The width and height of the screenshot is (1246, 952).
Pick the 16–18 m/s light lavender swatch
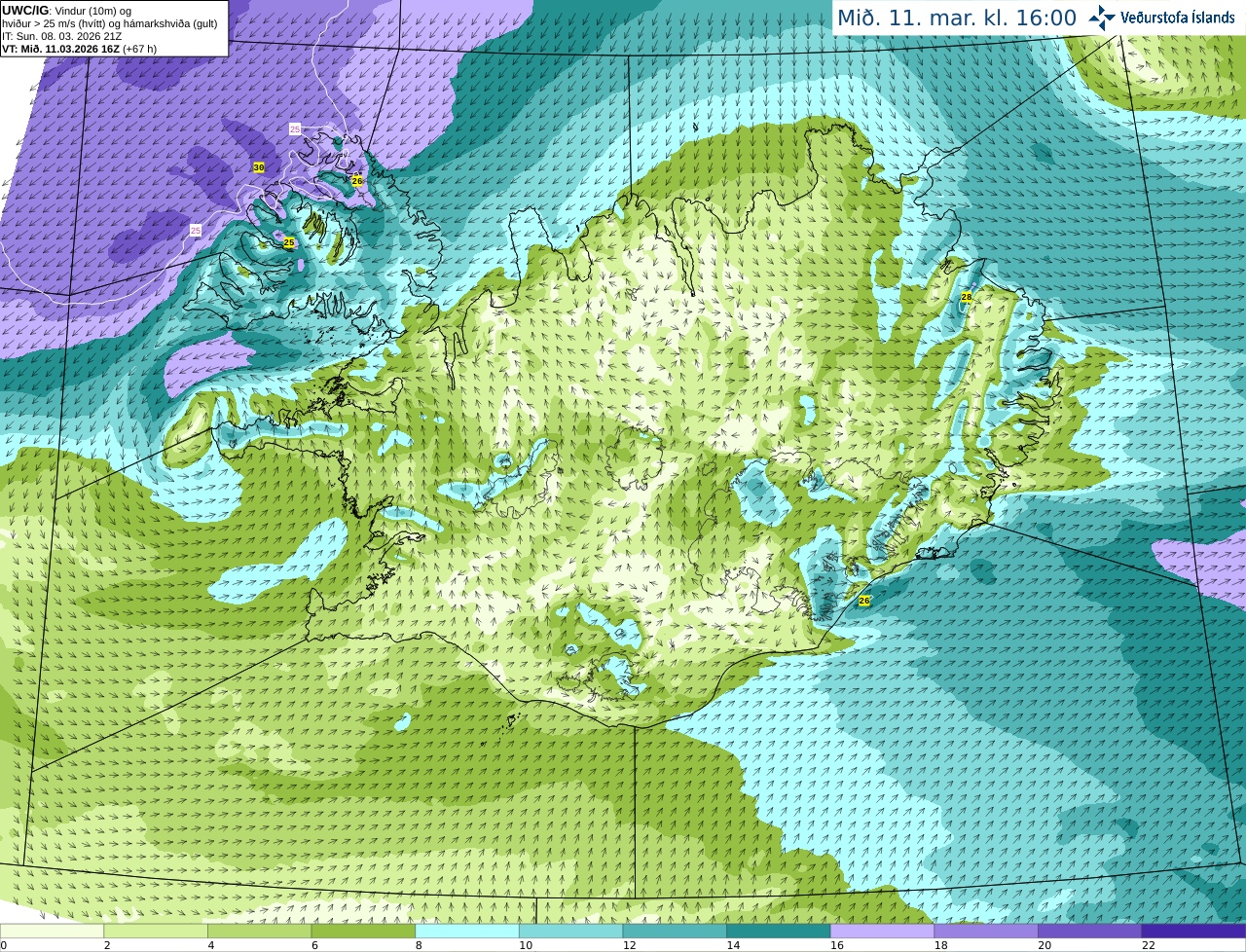(882, 931)
